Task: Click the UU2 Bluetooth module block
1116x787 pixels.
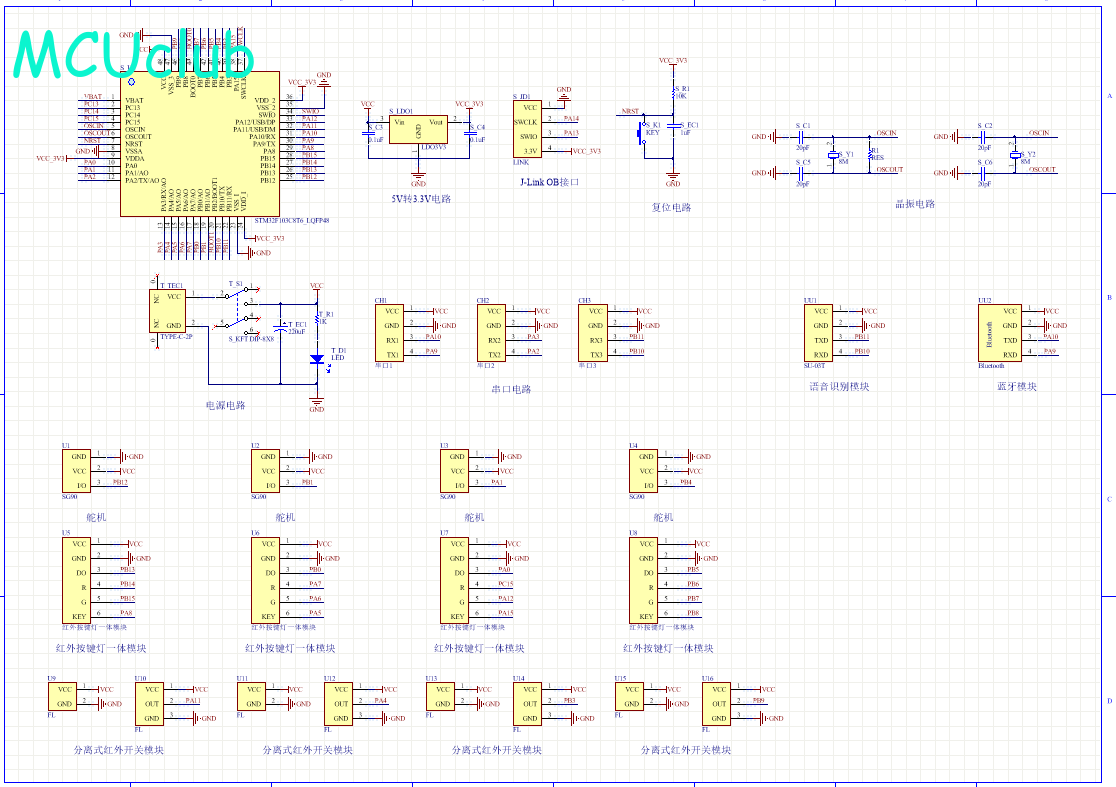Action: (1000, 333)
